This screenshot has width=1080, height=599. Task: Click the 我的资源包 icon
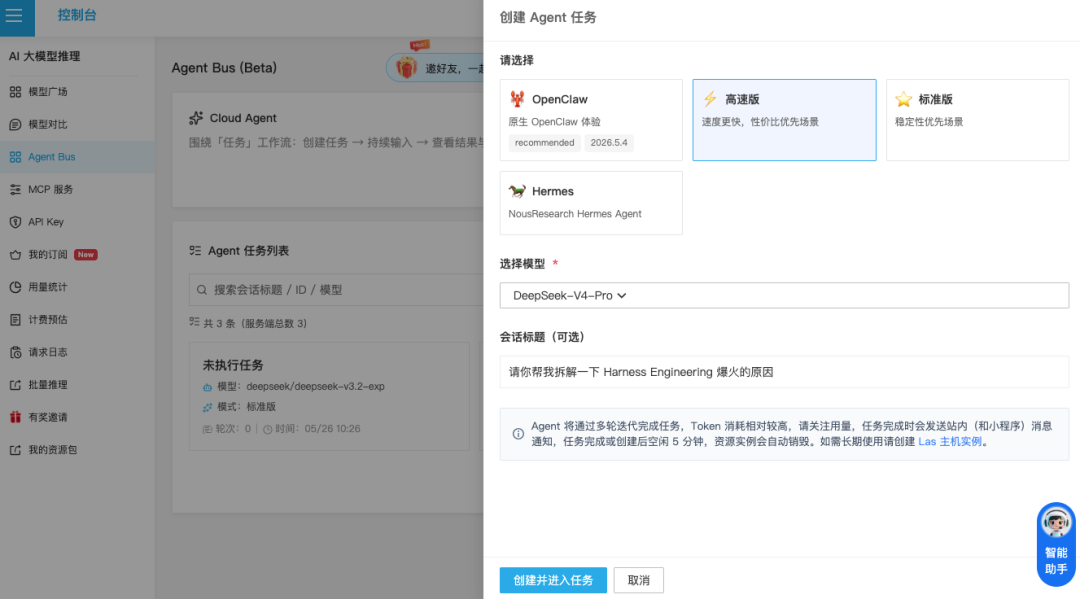15,450
